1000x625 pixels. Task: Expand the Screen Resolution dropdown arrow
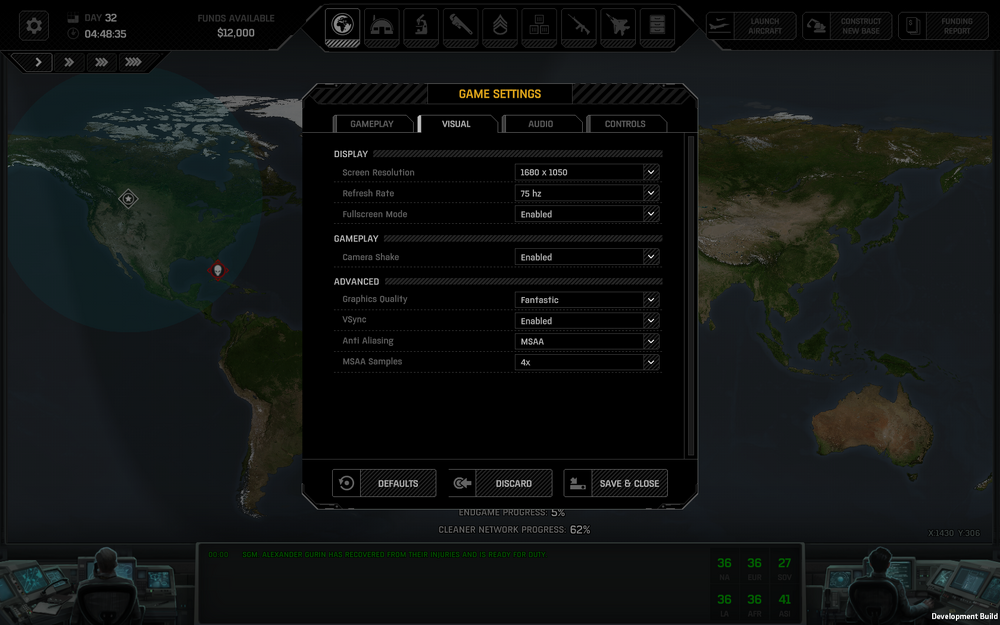tap(651, 172)
